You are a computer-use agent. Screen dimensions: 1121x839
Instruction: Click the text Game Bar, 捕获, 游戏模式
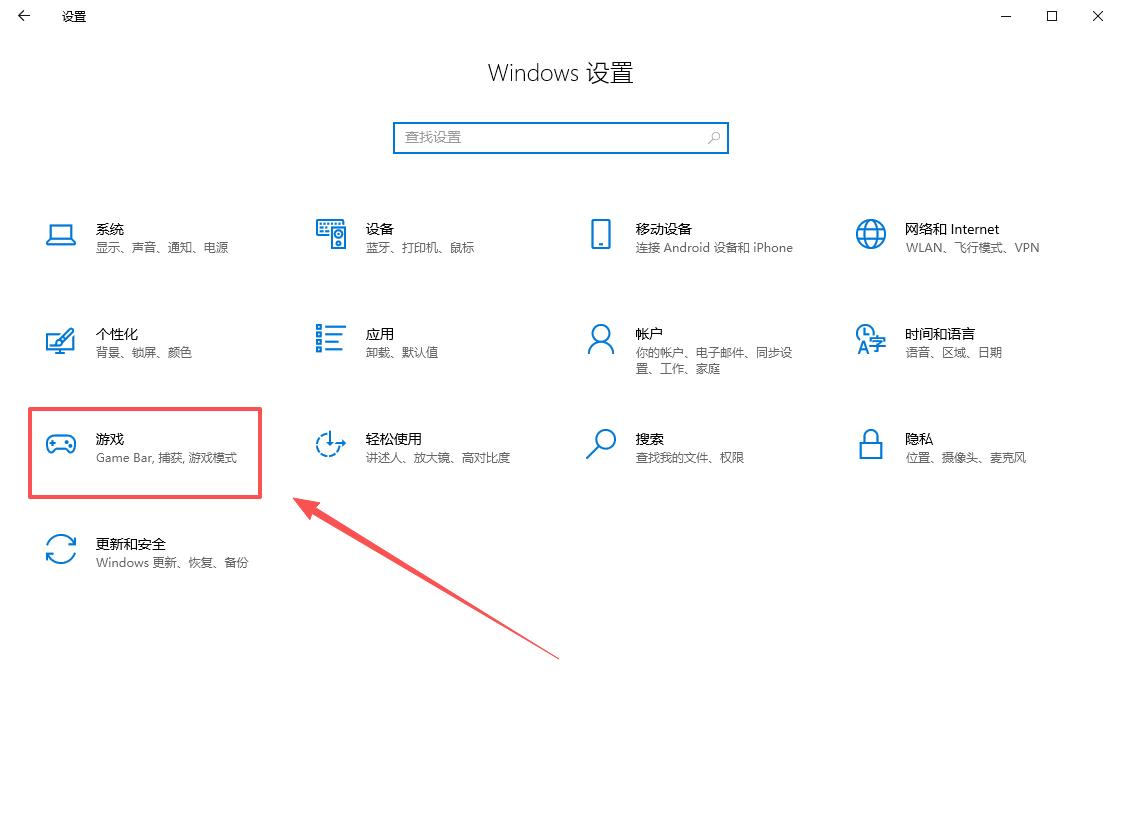166,458
